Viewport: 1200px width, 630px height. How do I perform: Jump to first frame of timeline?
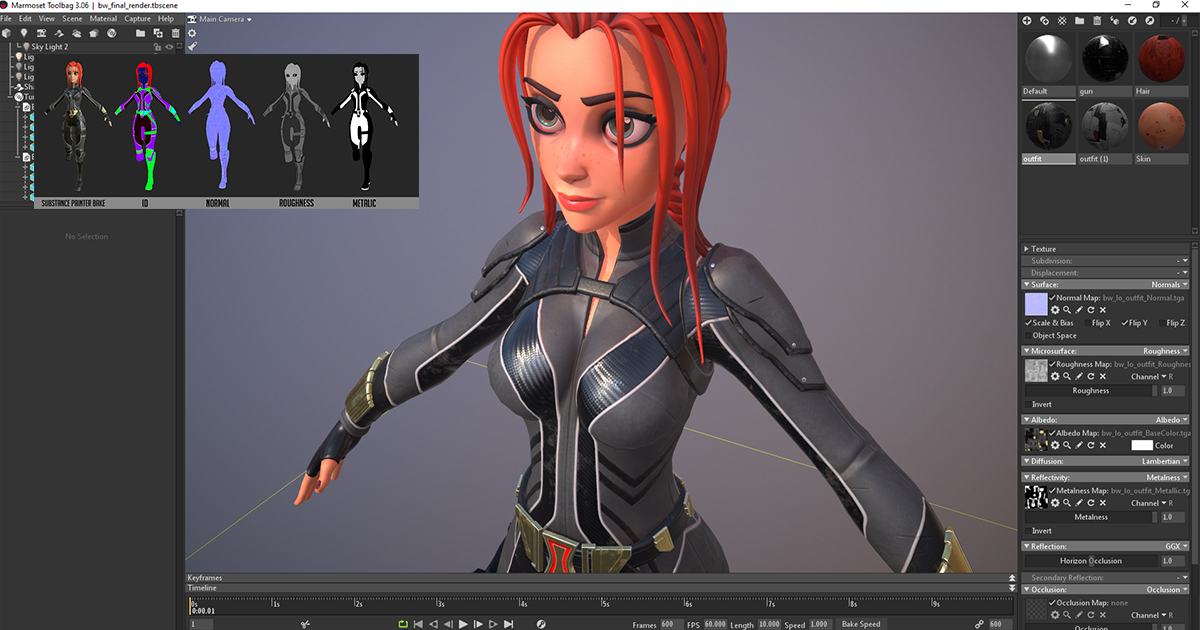tap(418, 624)
